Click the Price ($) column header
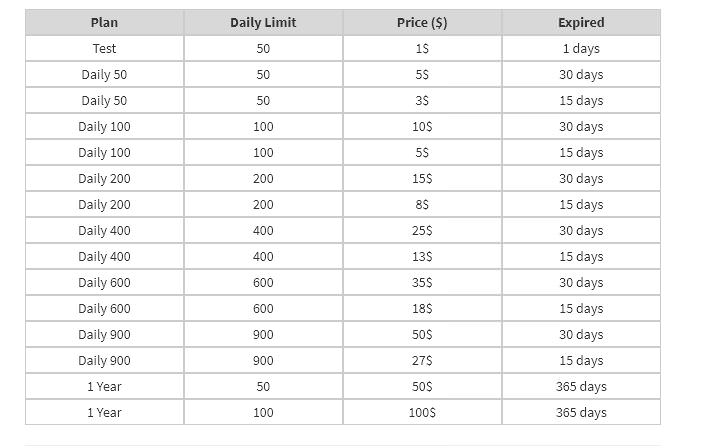Screen dimensions: 710x448 coord(422,23)
